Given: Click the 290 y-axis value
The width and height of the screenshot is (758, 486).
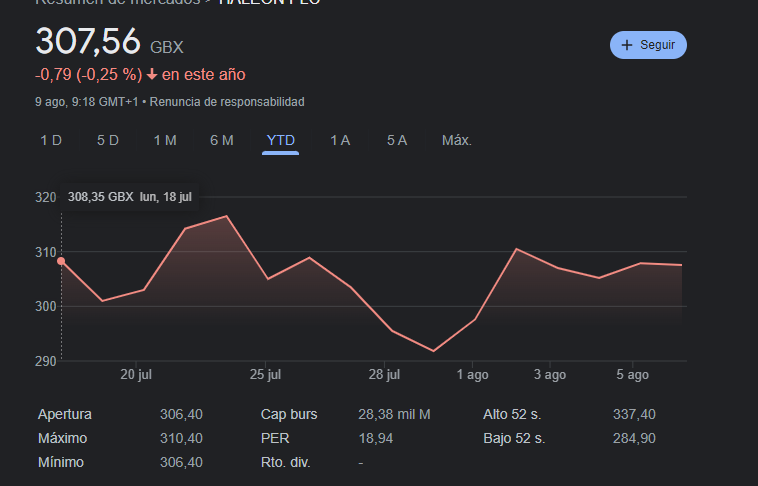Looking at the screenshot, I should coord(45,361).
